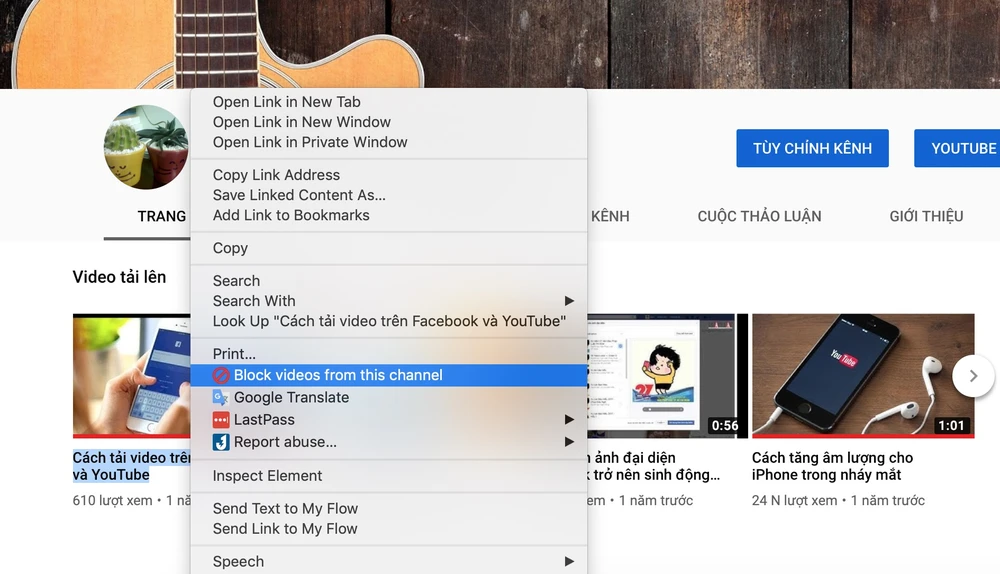The height and width of the screenshot is (574, 1000).
Task: Choose Inspect Element
Action: pyautogui.click(x=388, y=476)
